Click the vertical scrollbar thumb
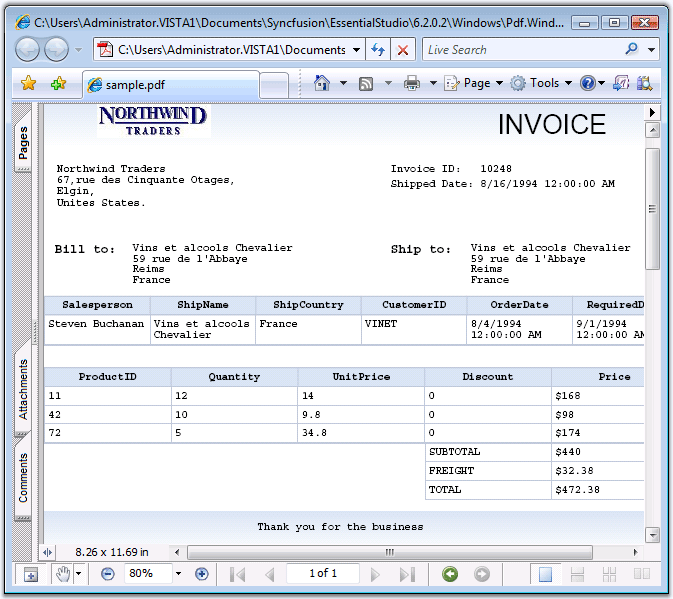Screen dimensions: 673x599 click(x=652, y=209)
